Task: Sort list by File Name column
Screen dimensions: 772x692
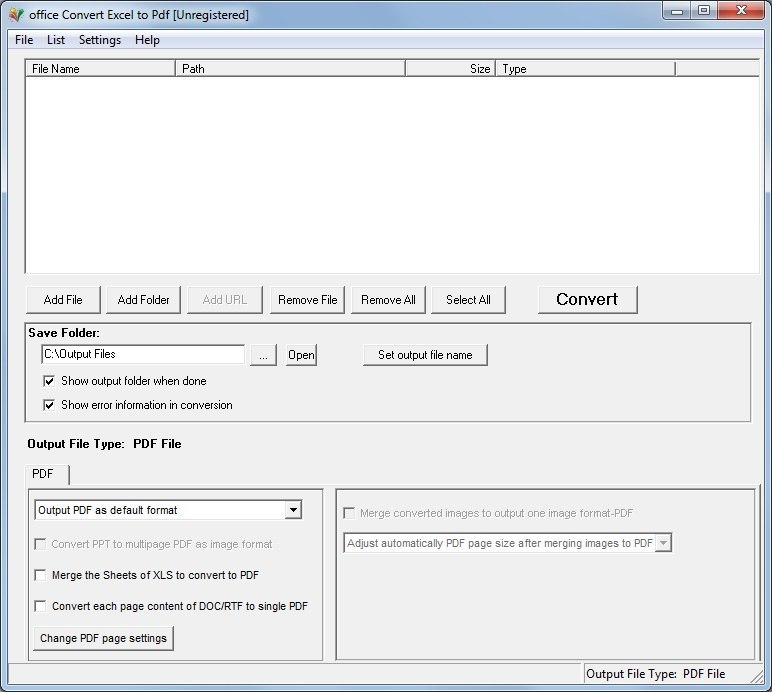Action: 100,68
